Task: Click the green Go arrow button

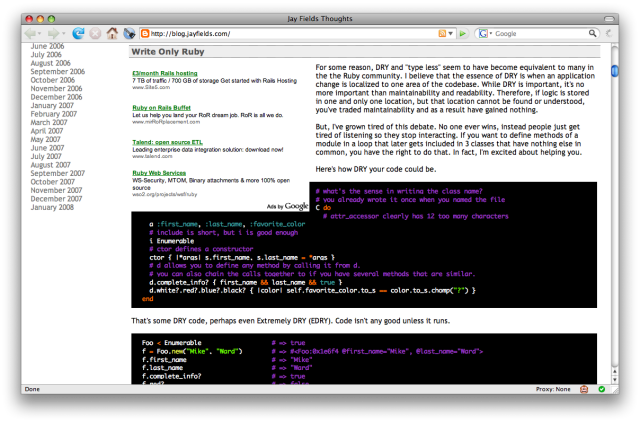Action: tap(463, 33)
